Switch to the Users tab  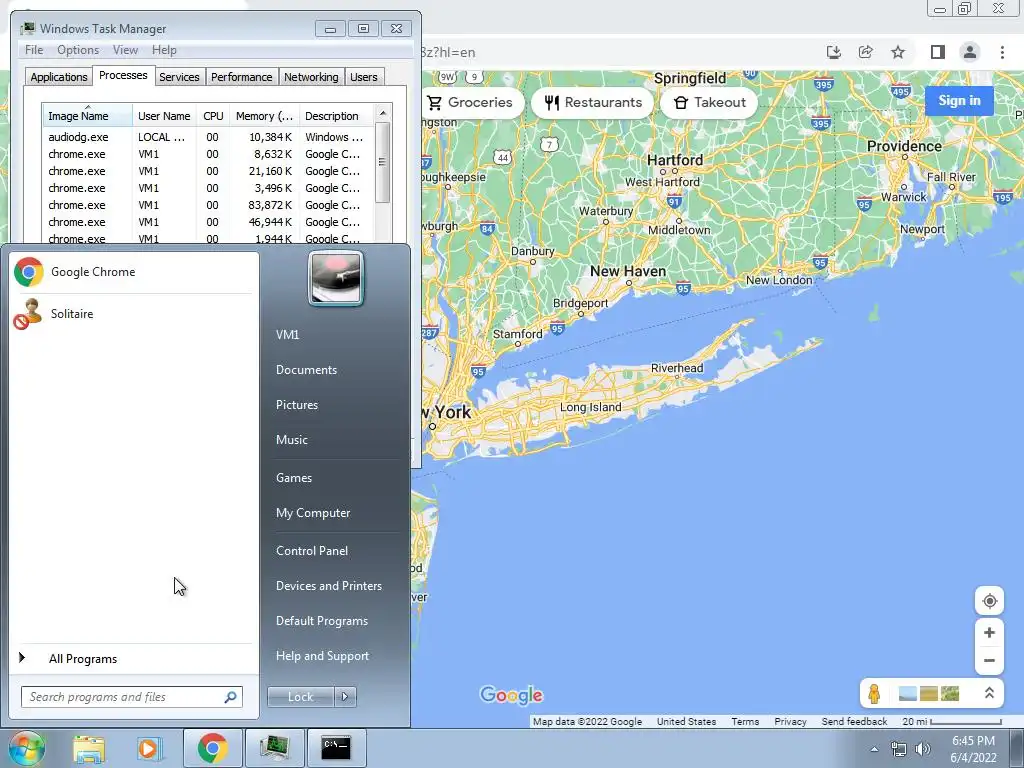363,77
